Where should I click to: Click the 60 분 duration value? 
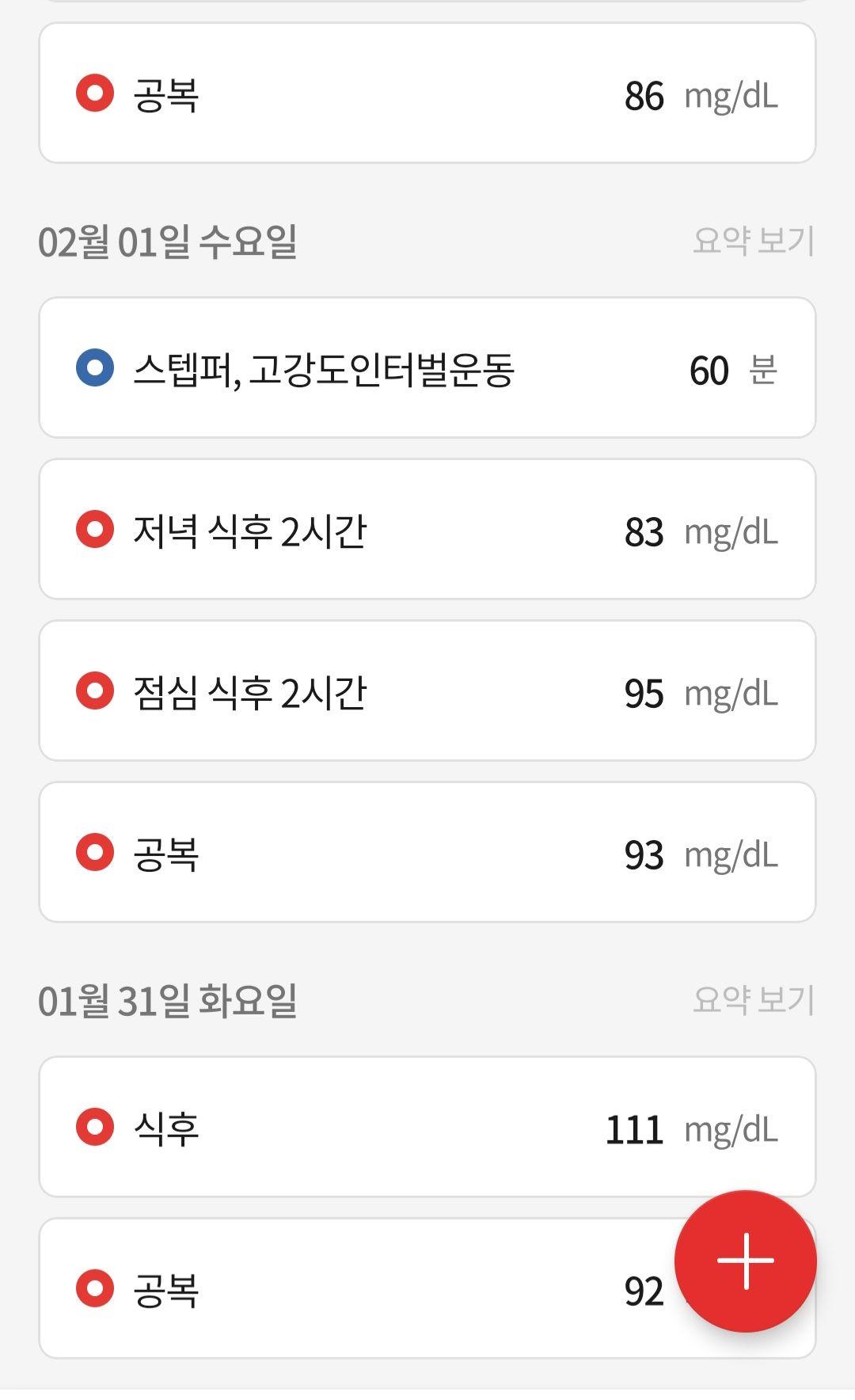click(x=733, y=370)
